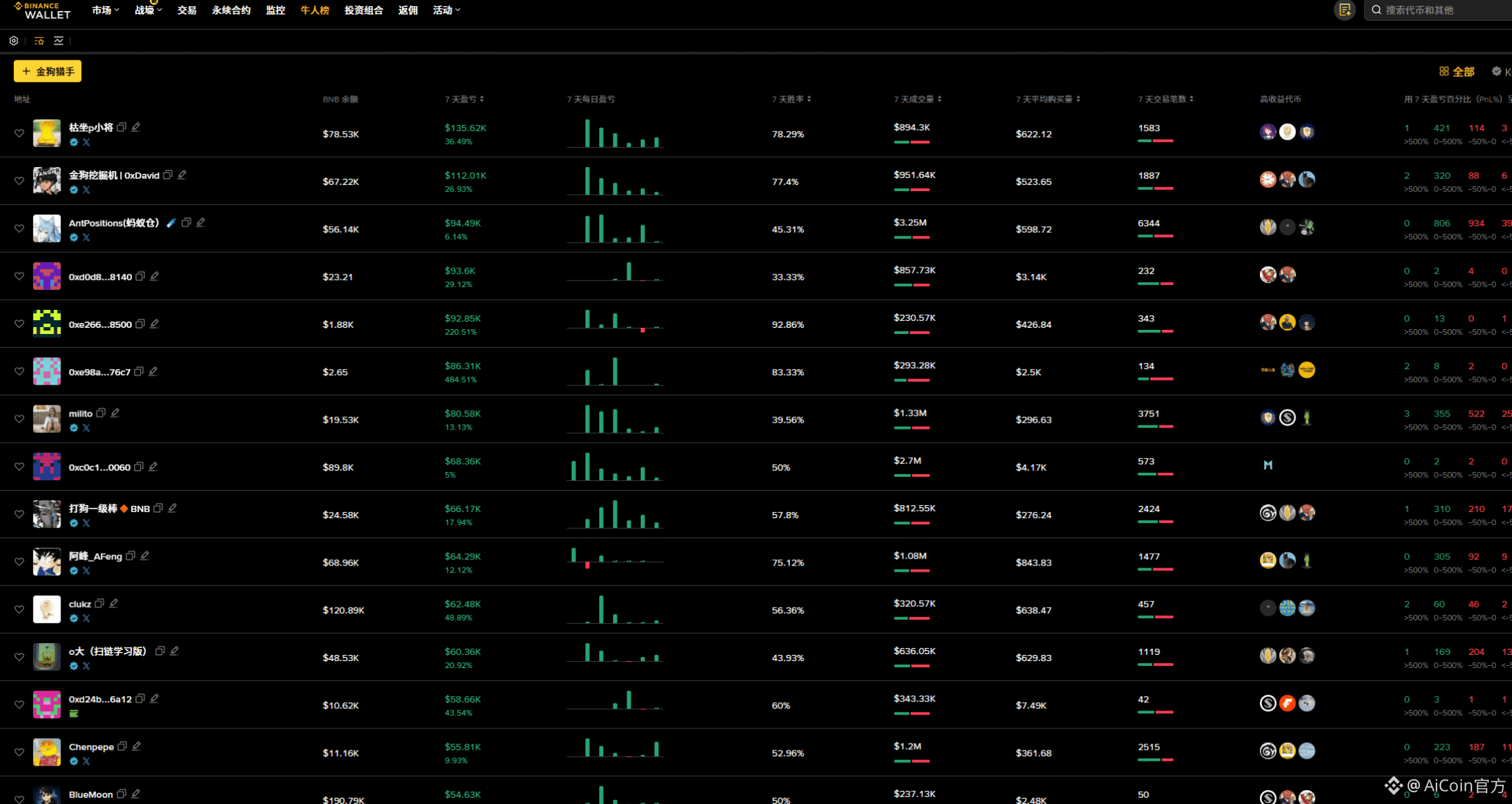Toggle heart favorite for 0xe266...8500
The height and width of the screenshot is (804, 1512).
tap(19, 324)
